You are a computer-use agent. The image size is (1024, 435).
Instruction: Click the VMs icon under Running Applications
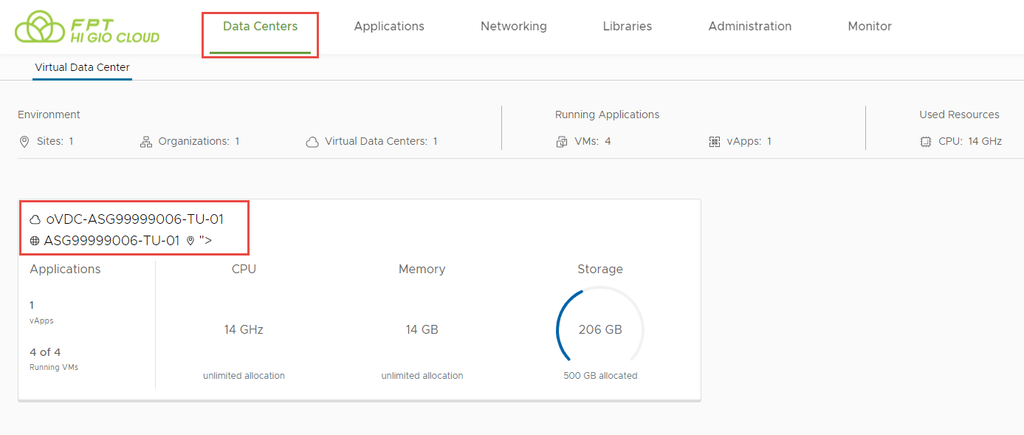point(561,142)
